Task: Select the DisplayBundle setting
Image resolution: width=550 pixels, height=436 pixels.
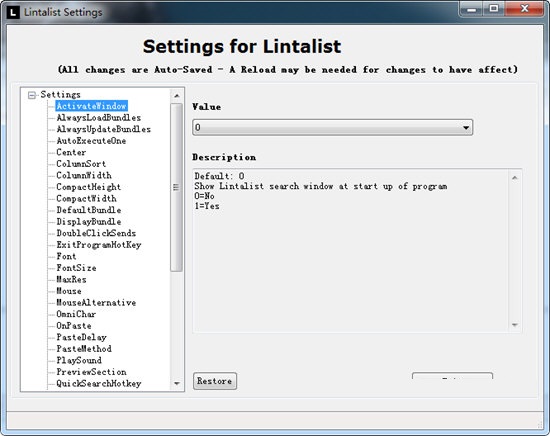Action: tap(89, 222)
